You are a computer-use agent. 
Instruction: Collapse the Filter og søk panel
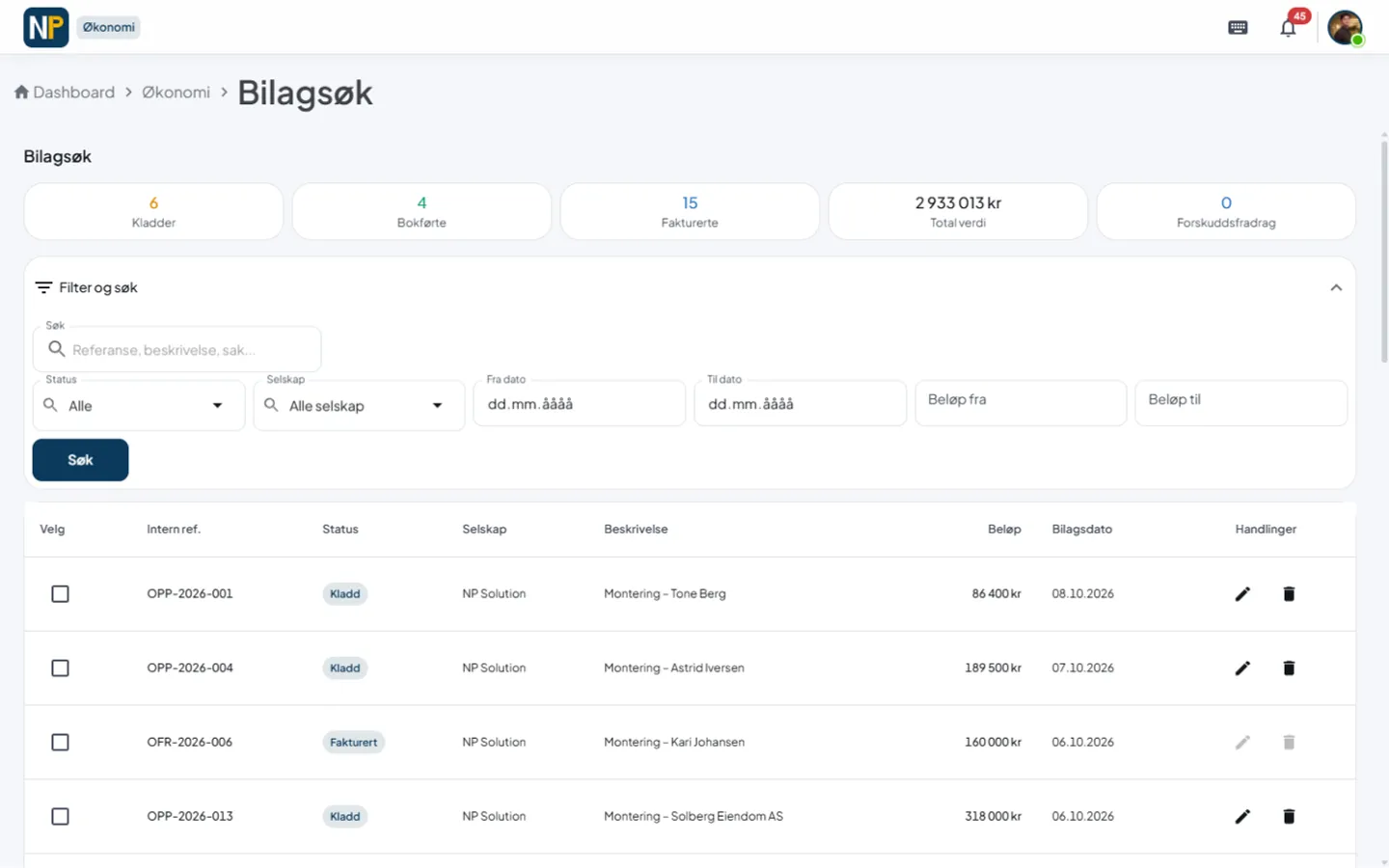(x=1336, y=287)
